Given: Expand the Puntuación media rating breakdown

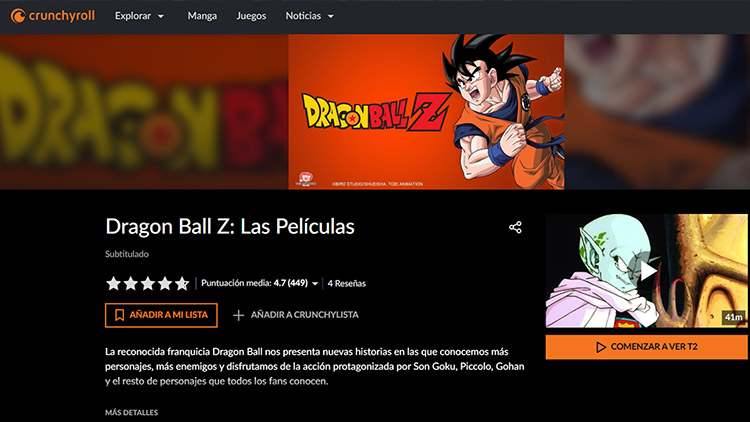Looking at the screenshot, I should (x=260, y=283).
